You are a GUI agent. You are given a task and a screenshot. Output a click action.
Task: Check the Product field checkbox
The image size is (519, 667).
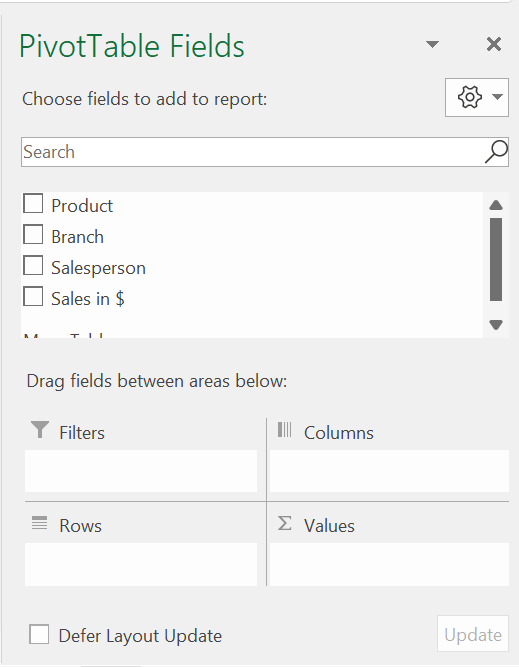[33, 203]
